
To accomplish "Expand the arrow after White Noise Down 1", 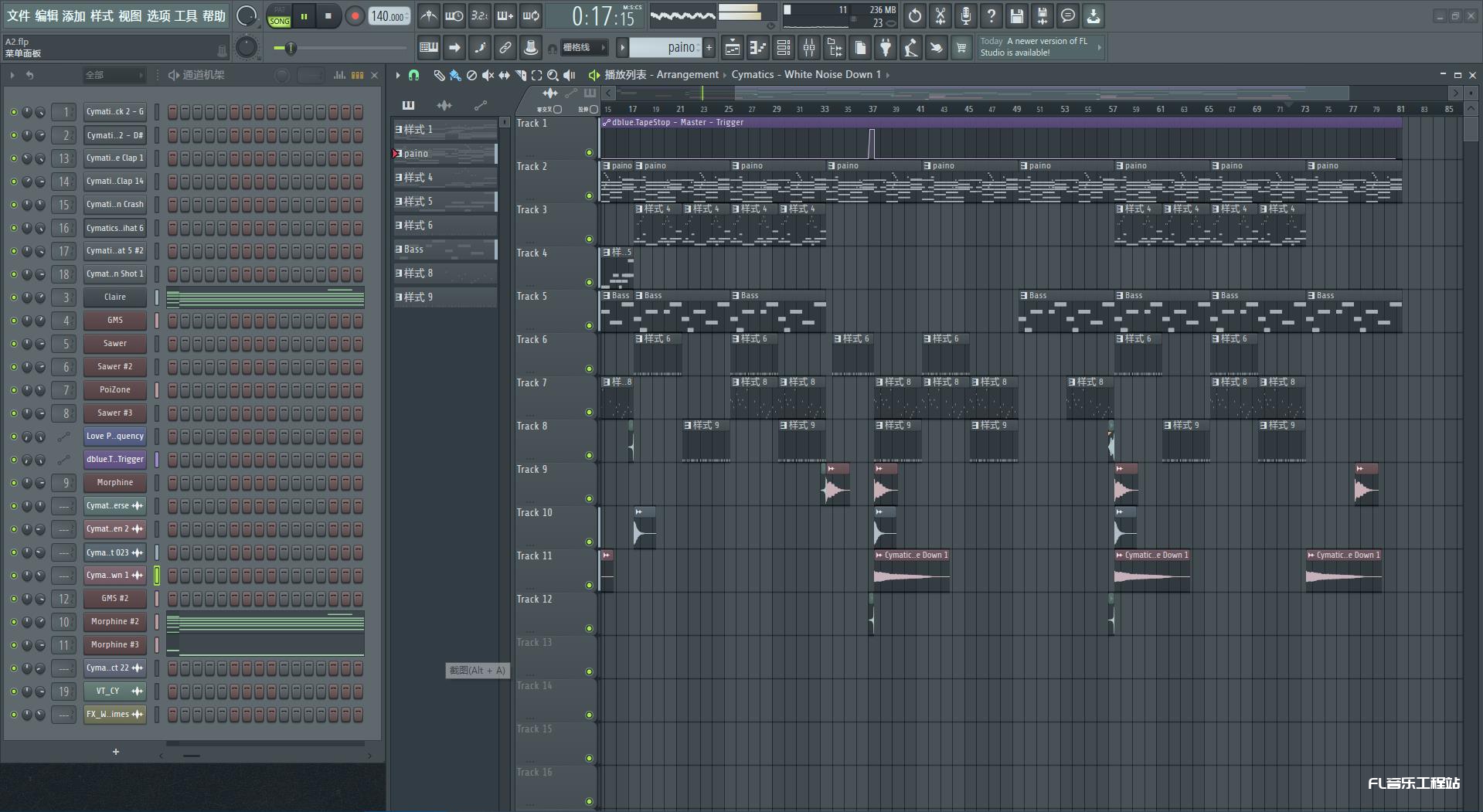I will point(888,75).
